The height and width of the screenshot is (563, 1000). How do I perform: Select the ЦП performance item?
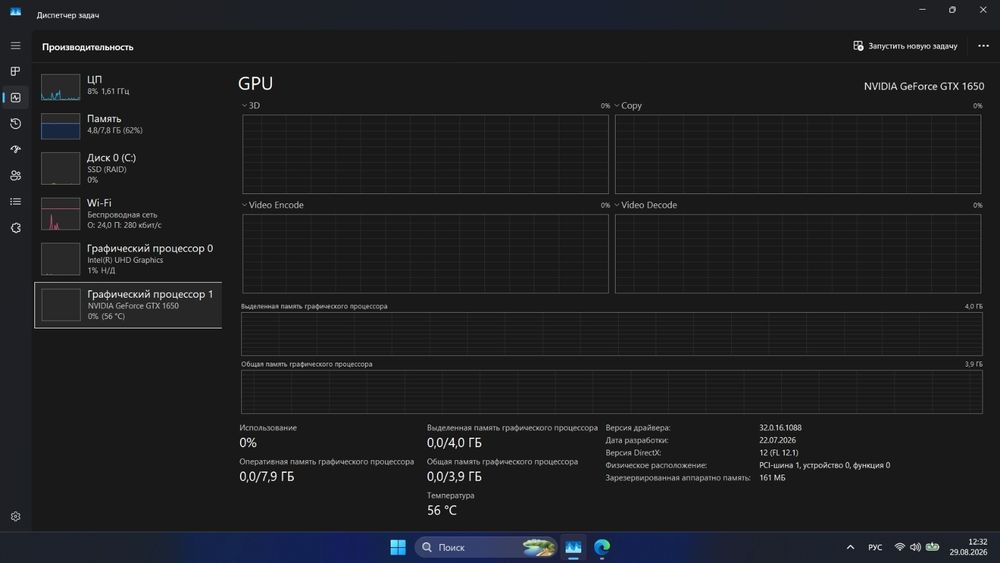(128, 85)
